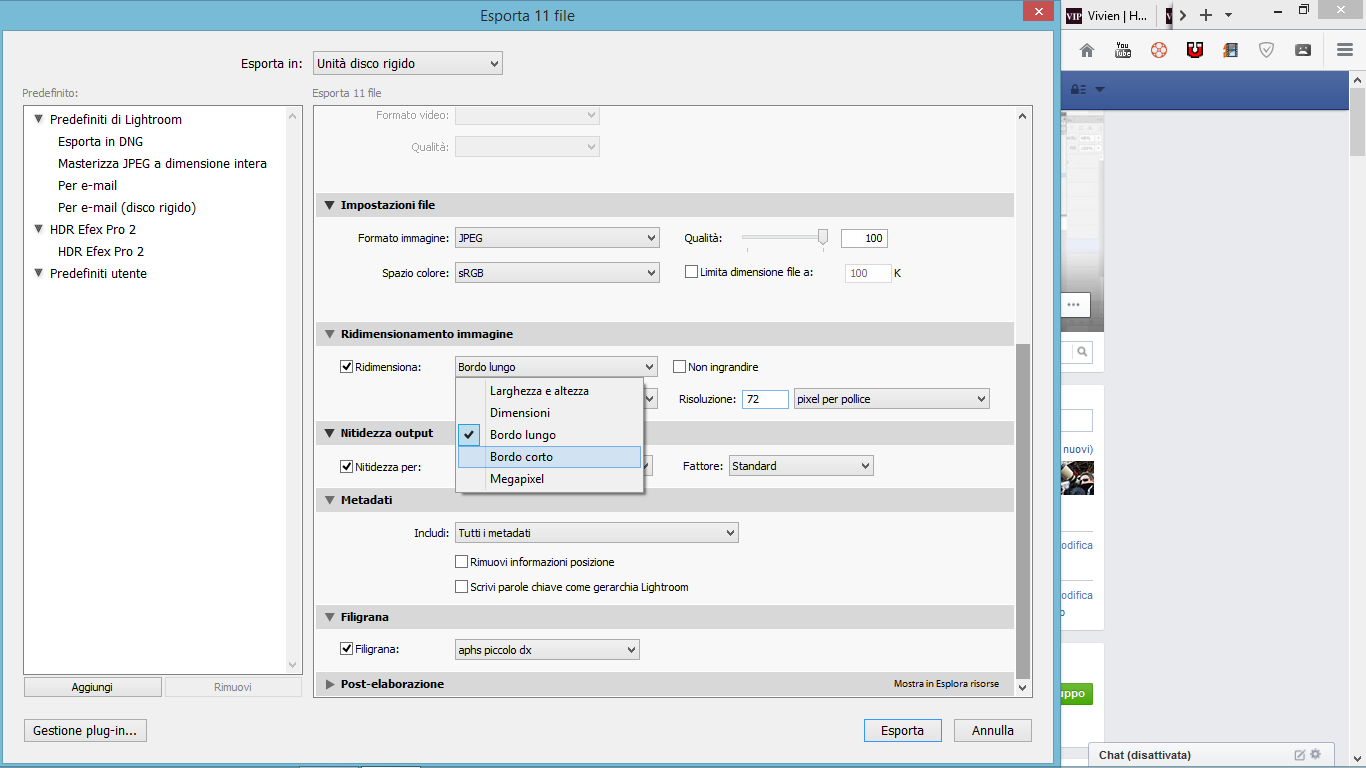
Task: Select Esporta in DNG preset
Action: [100, 141]
